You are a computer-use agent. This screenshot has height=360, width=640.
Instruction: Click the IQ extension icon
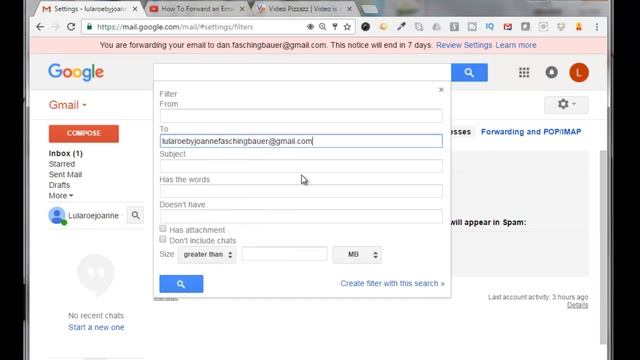tap(489, 27)
